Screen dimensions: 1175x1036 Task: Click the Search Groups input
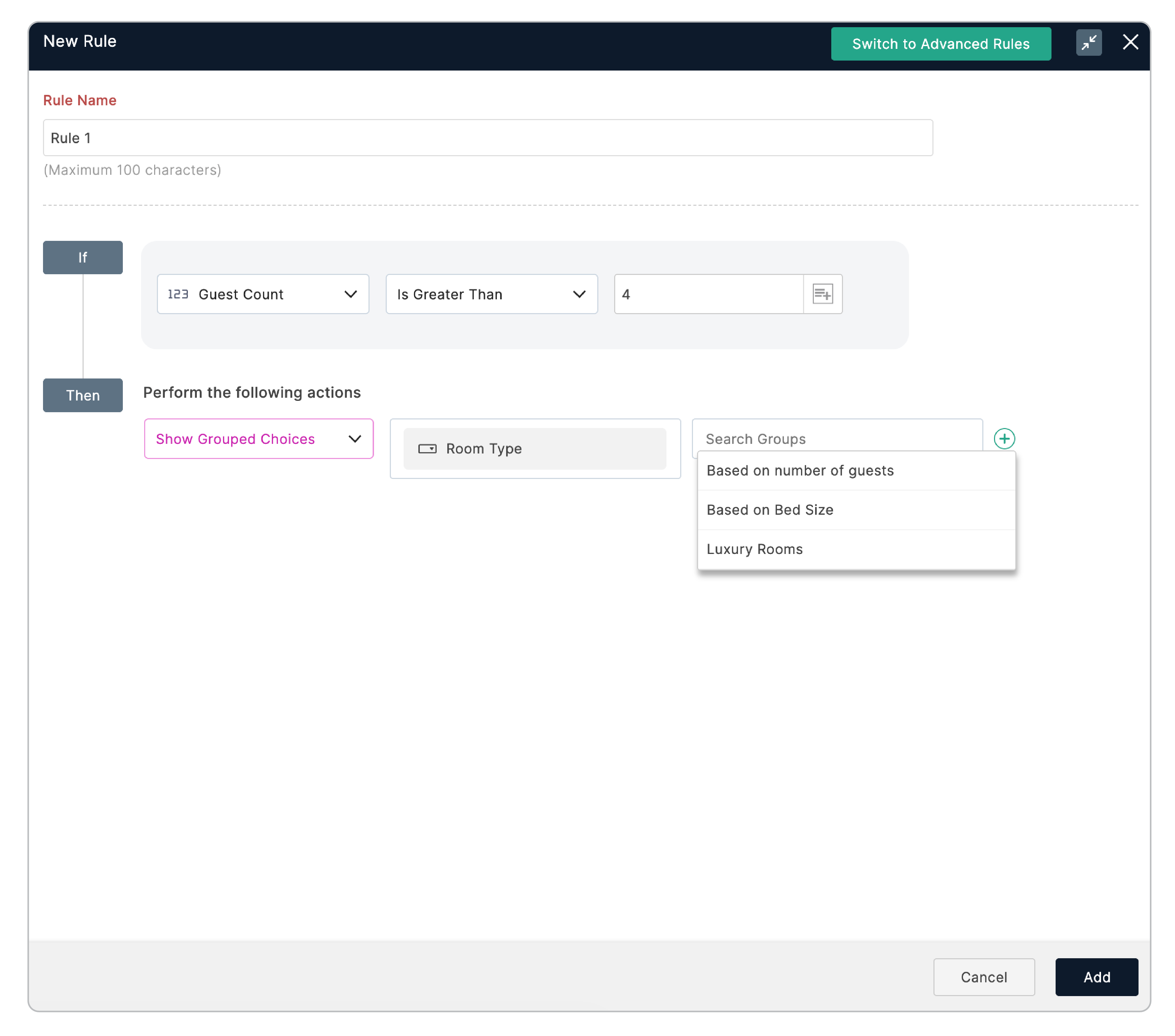(x=805, y=439)
